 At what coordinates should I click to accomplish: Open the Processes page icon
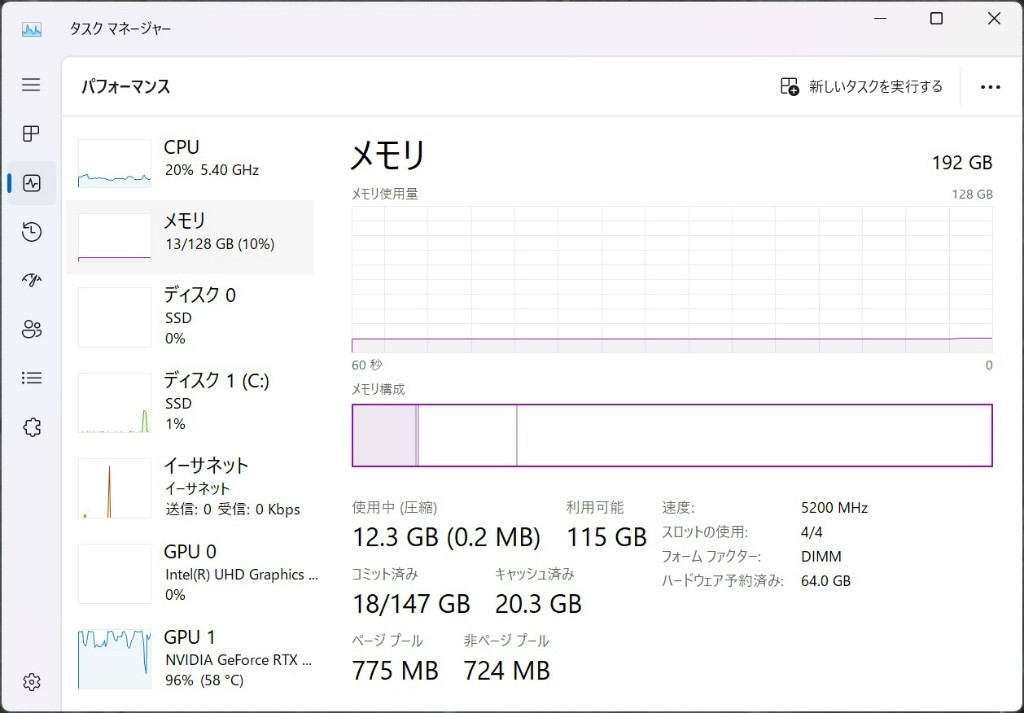coord(31,134)
